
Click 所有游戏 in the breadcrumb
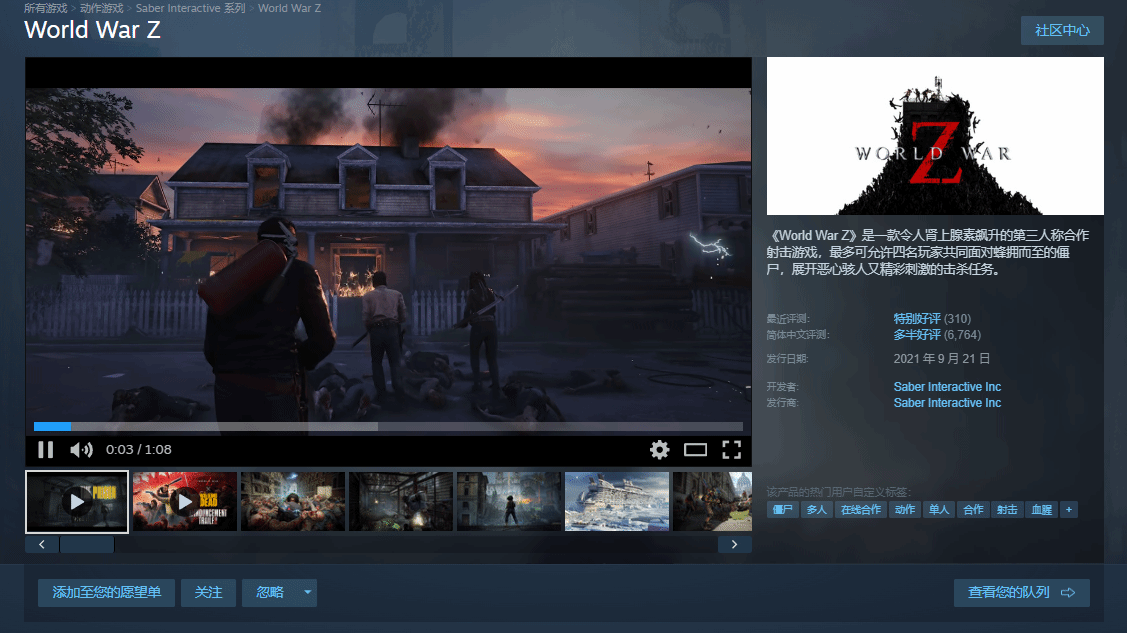46,8
